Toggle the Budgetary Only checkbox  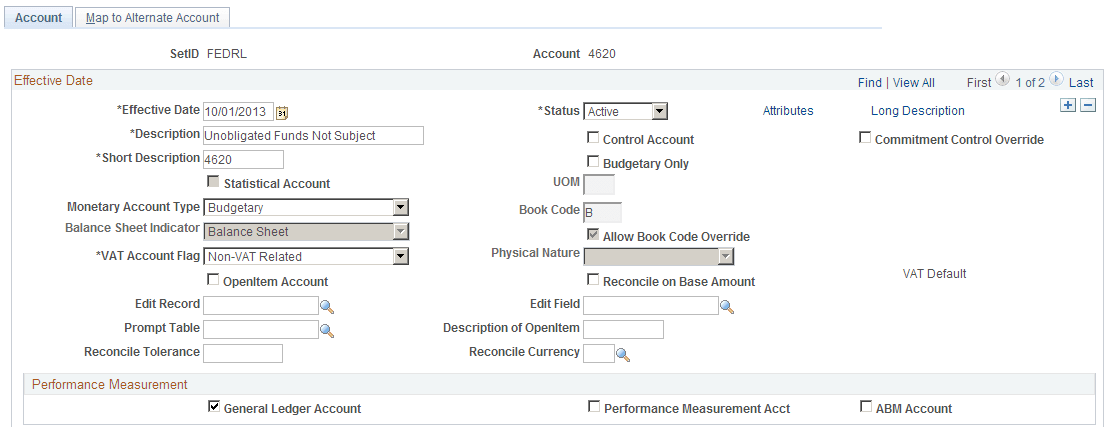click(x=593, y=162)
